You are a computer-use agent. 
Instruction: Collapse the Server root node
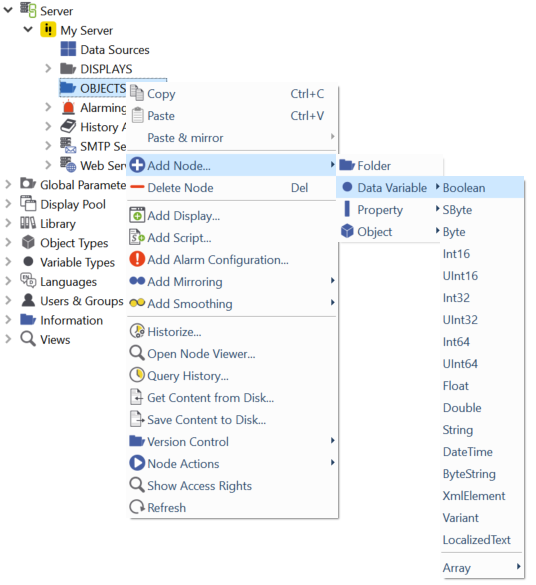(8, 10)
